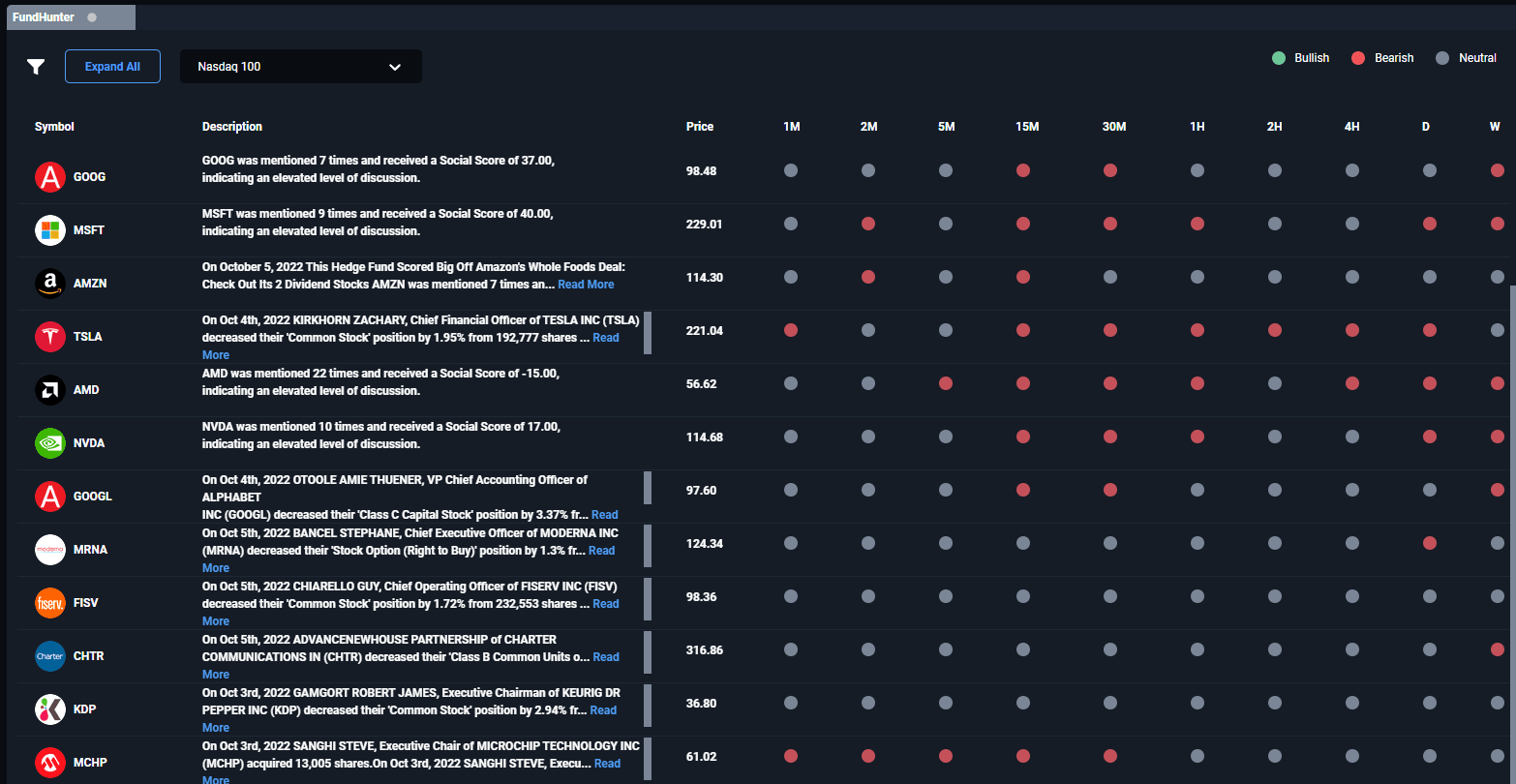
Task: Click the 15M timeframe column header
Action: 1027,127
